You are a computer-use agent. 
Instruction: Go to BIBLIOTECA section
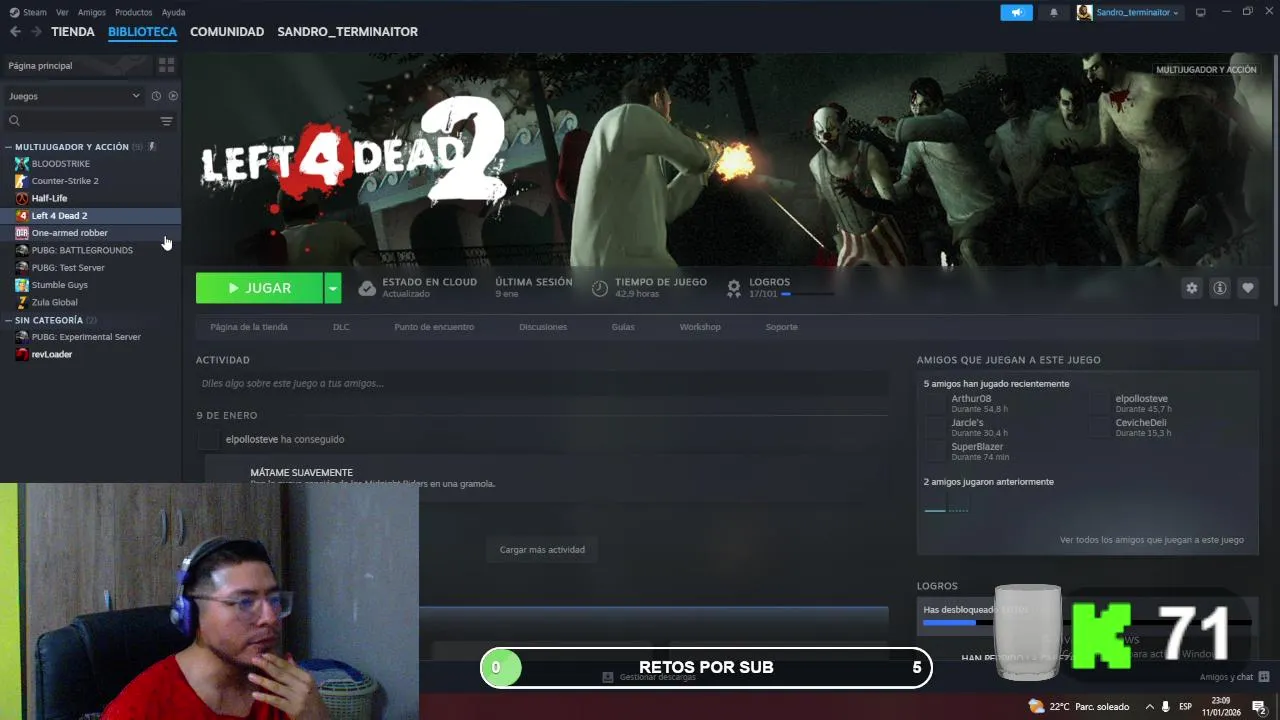(142, 32)
